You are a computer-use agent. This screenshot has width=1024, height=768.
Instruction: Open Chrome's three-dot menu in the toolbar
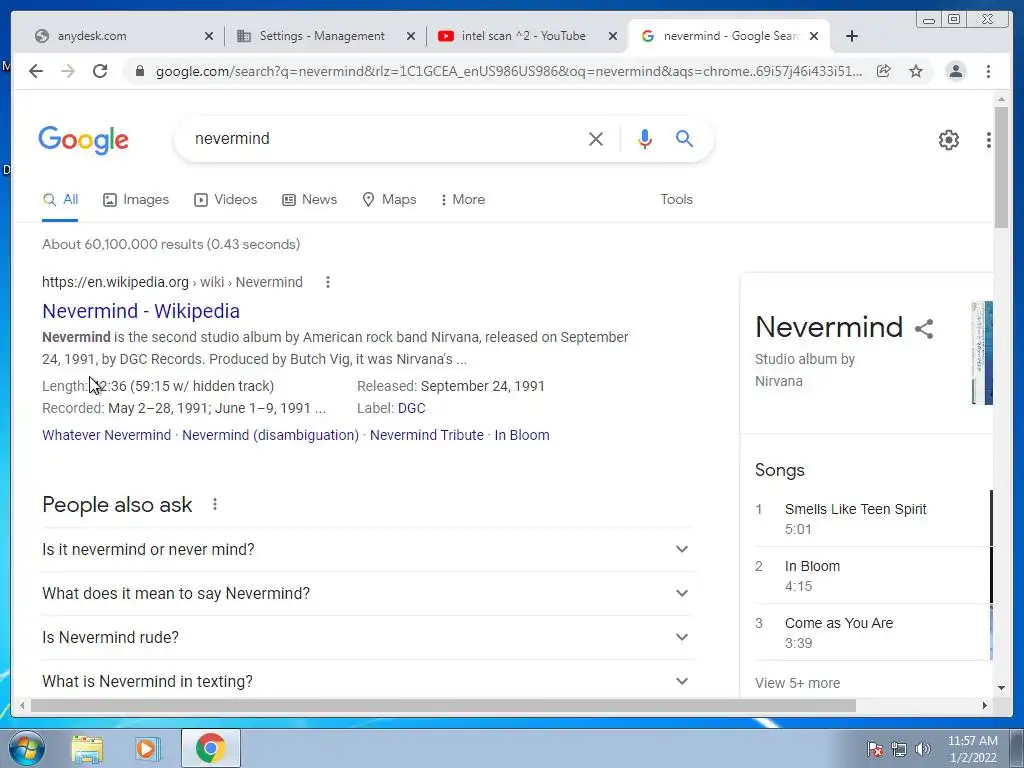coord(988,71)
